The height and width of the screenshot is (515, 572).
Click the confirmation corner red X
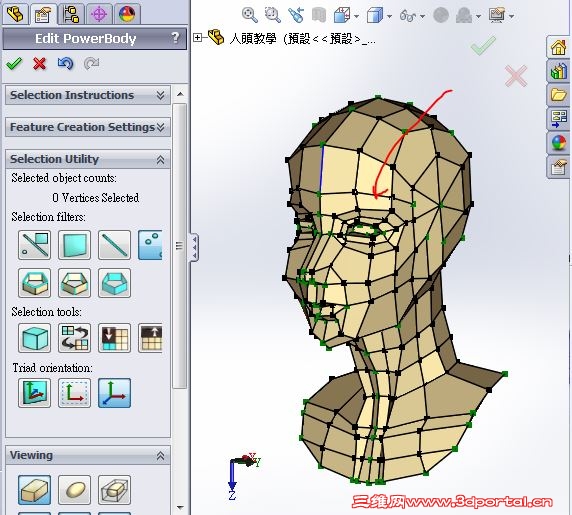pyautogui.click(x=516, y=76)
